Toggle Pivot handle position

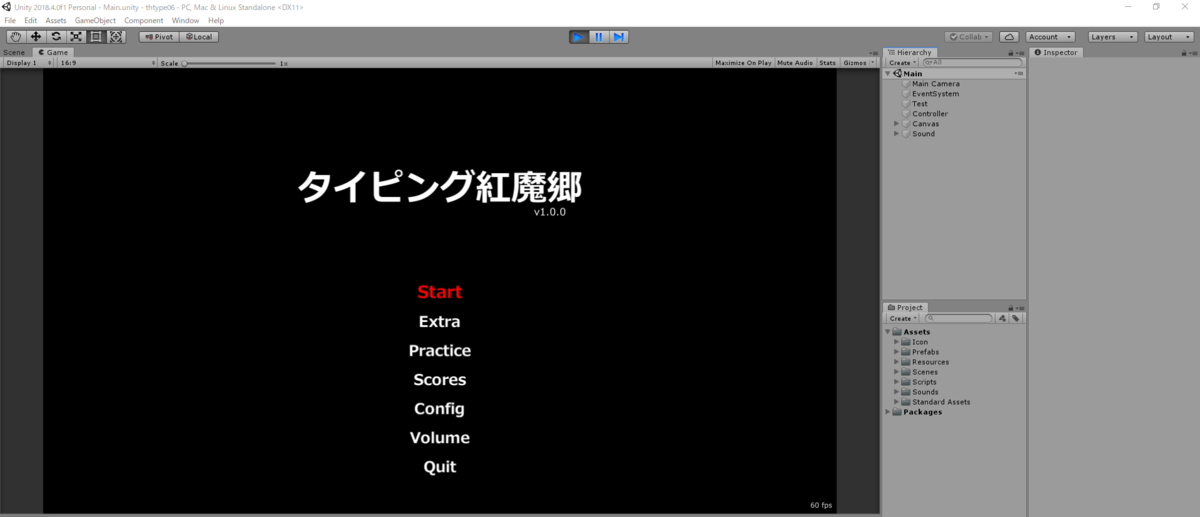point(159,37)
